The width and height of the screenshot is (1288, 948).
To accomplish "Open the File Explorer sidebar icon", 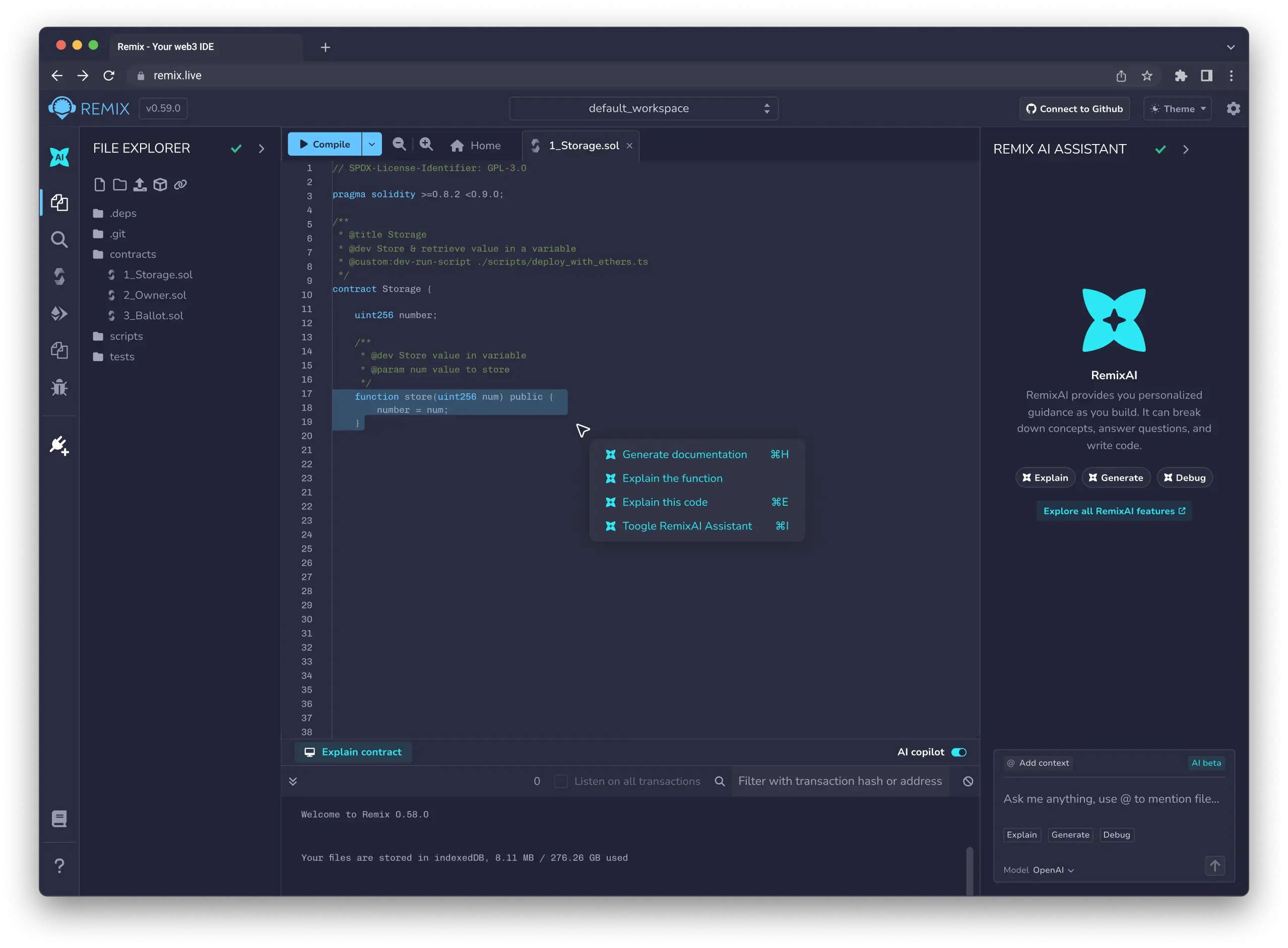I will point(59,202).
